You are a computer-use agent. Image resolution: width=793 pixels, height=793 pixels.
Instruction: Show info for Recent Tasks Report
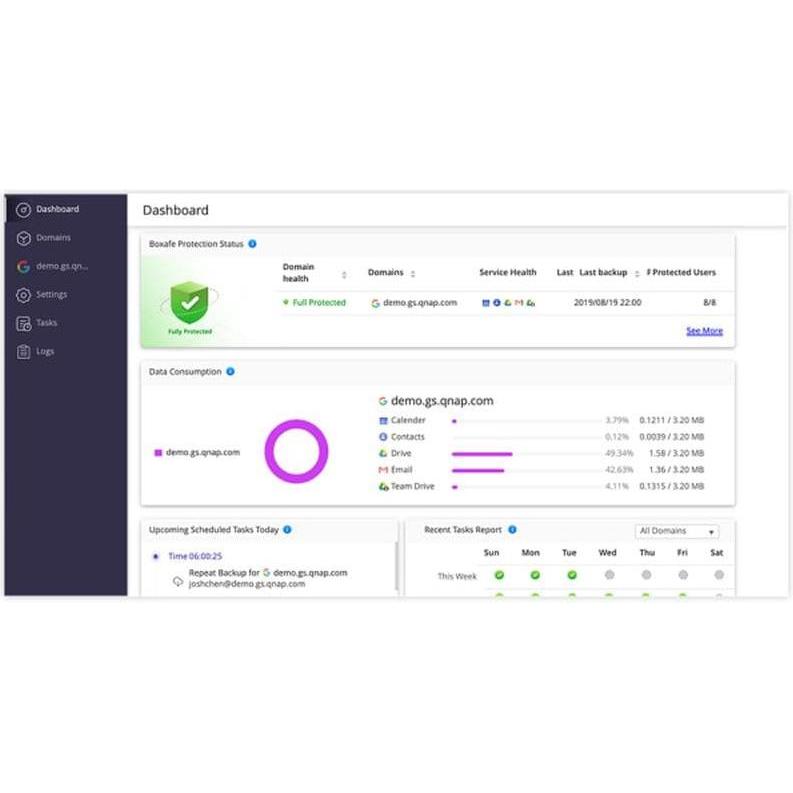tap(512, 530)
